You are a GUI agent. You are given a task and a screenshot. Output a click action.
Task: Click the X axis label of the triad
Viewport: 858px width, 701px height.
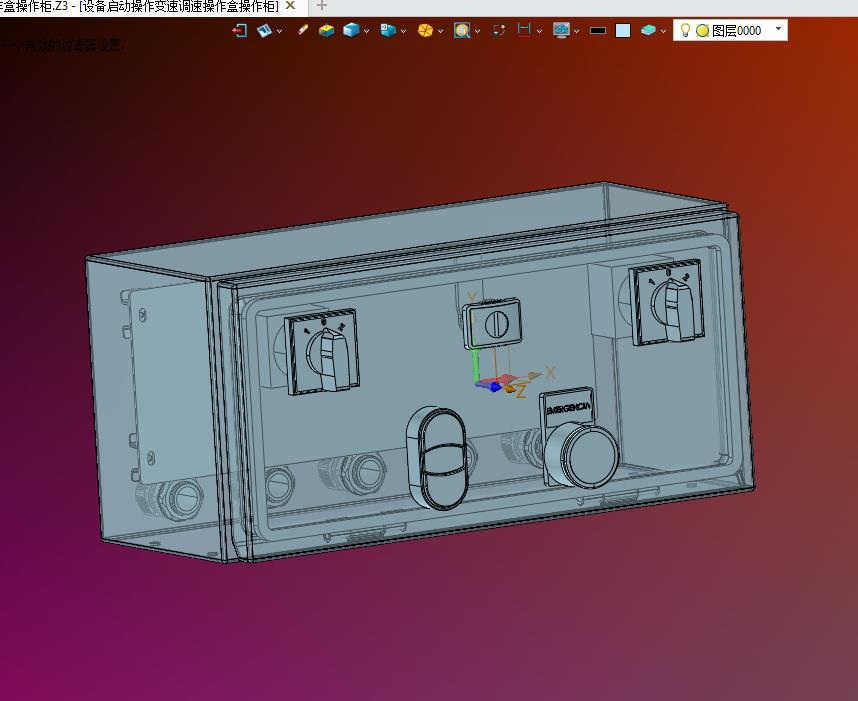[550, 373]
